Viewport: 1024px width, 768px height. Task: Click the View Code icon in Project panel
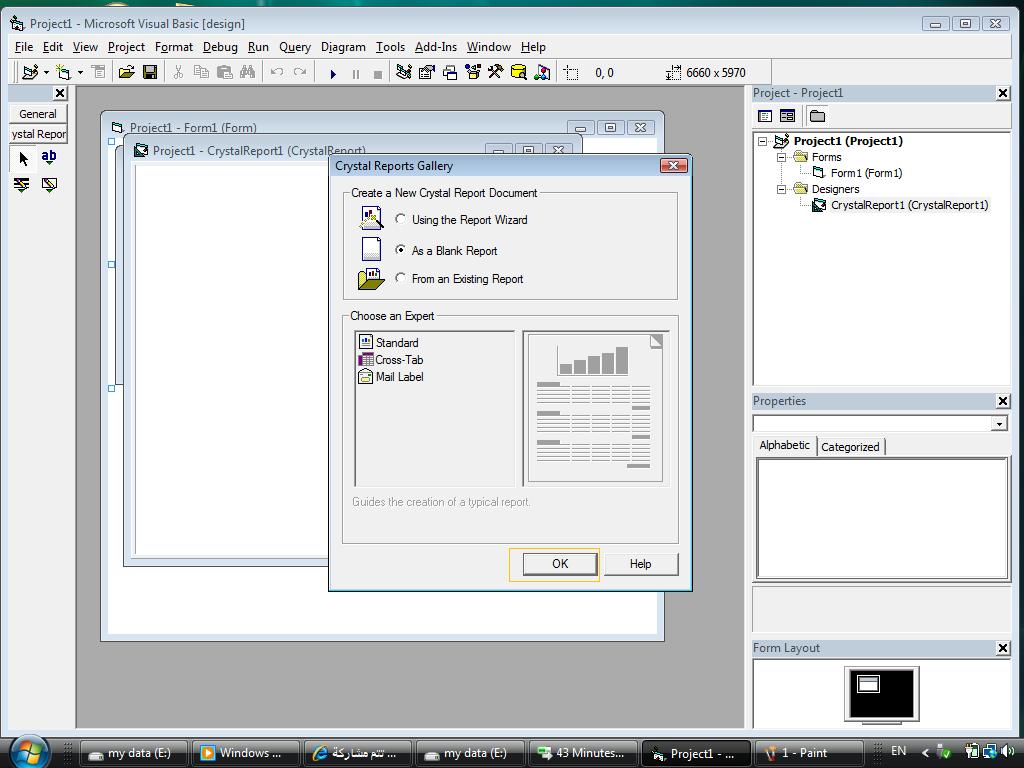click(x=765, y=116)
